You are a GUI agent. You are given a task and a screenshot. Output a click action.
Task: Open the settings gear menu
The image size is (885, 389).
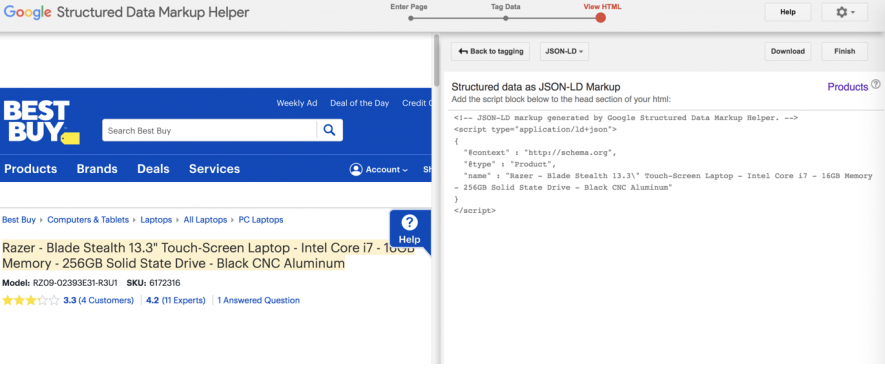844,12
